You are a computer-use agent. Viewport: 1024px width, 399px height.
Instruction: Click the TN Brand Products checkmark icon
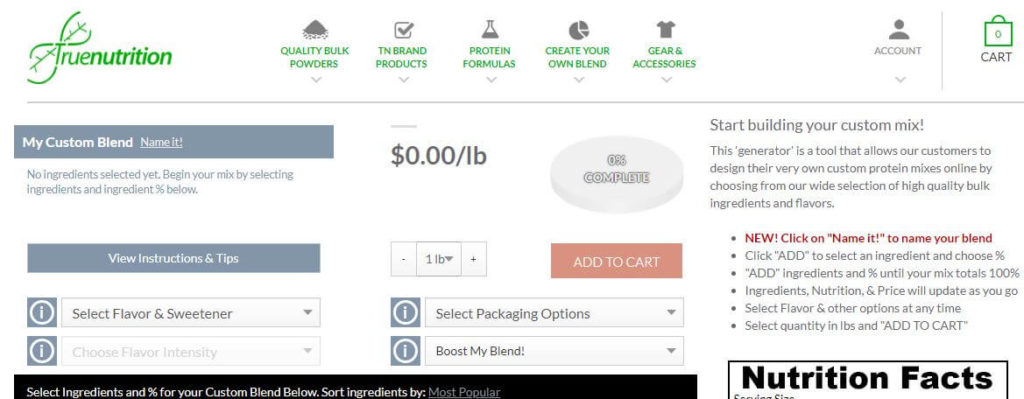[404, 30]
